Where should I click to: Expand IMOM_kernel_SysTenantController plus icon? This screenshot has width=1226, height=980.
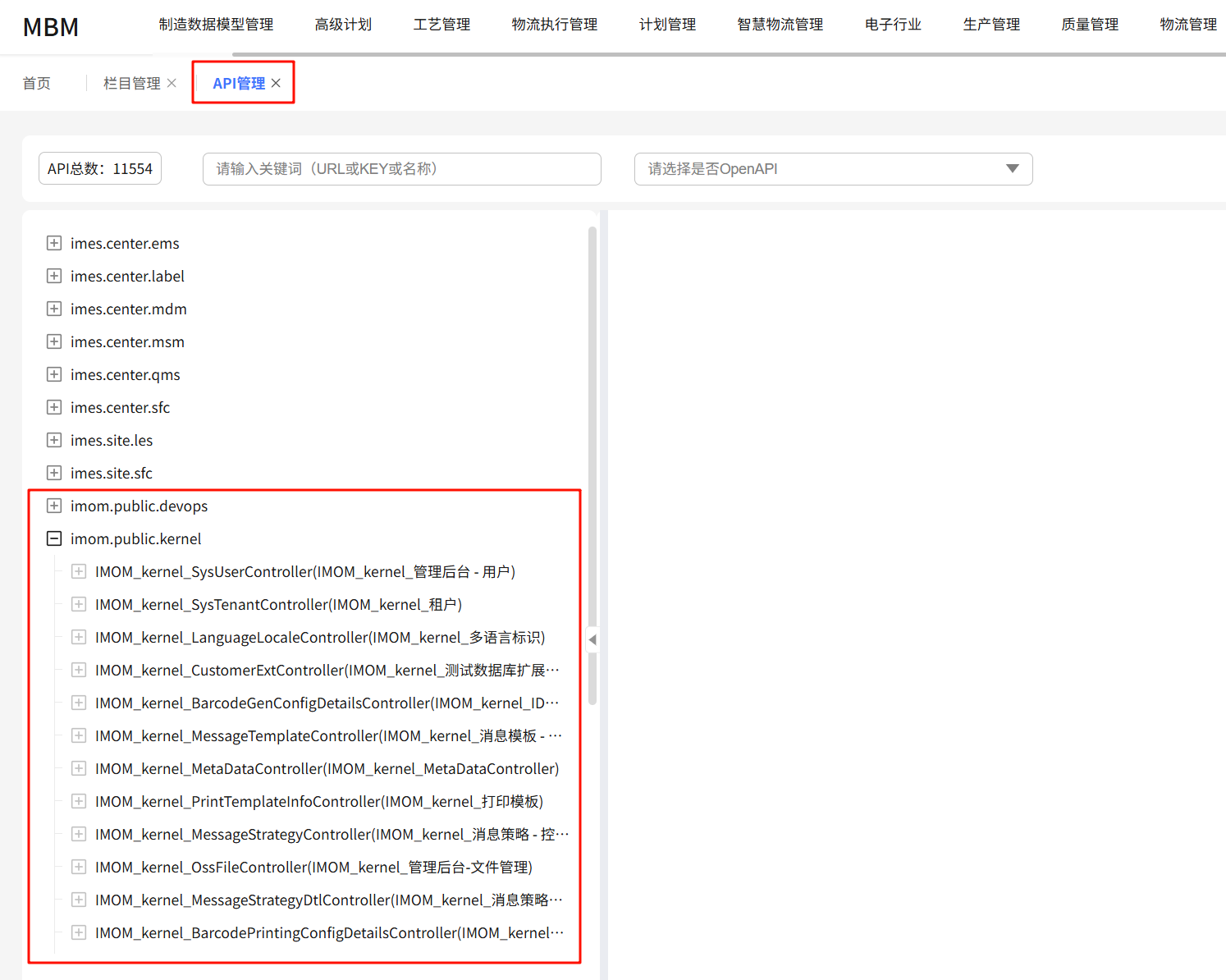(x=79, y=604)
